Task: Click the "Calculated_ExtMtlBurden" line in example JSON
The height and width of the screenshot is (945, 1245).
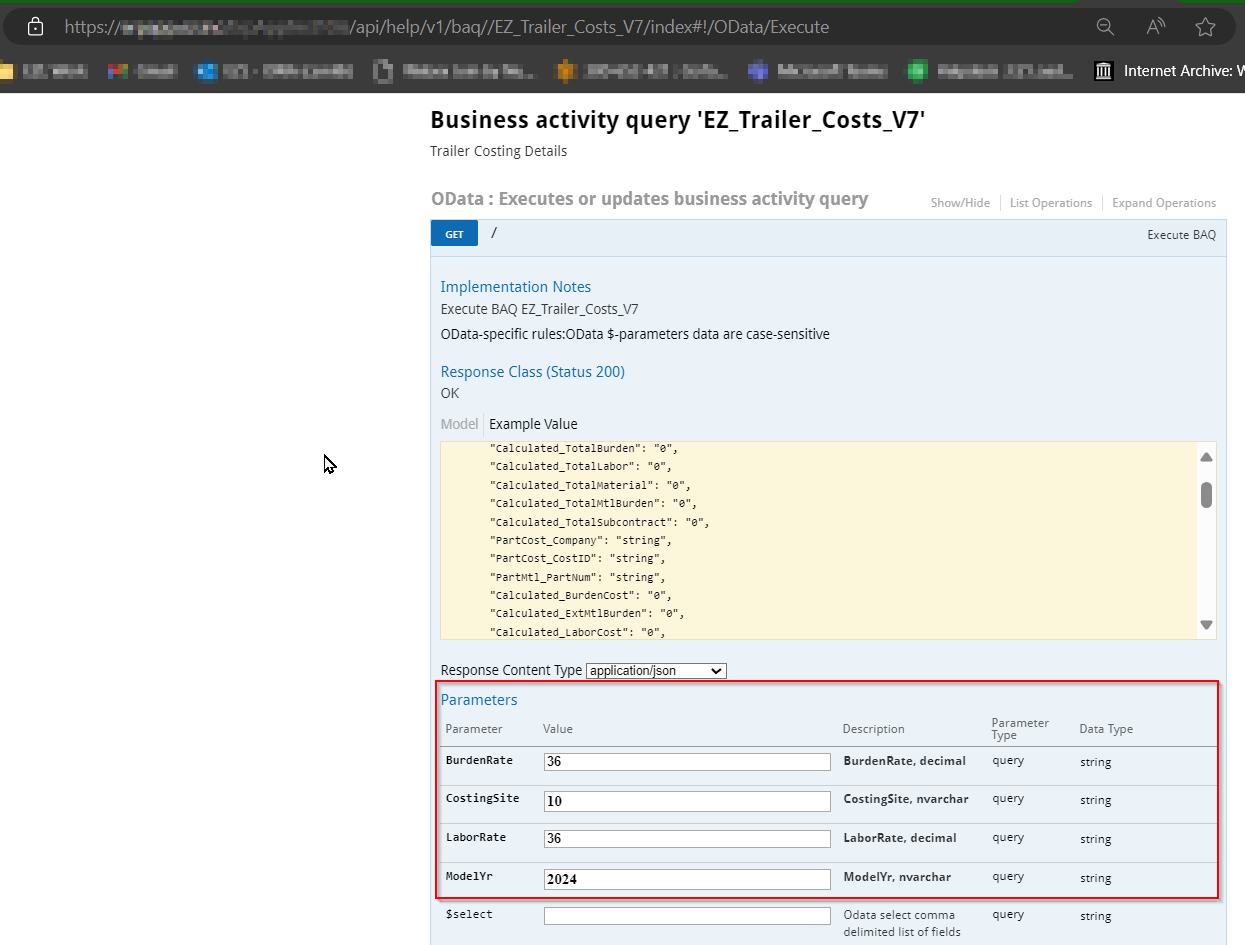Action: tap(587, 613)
